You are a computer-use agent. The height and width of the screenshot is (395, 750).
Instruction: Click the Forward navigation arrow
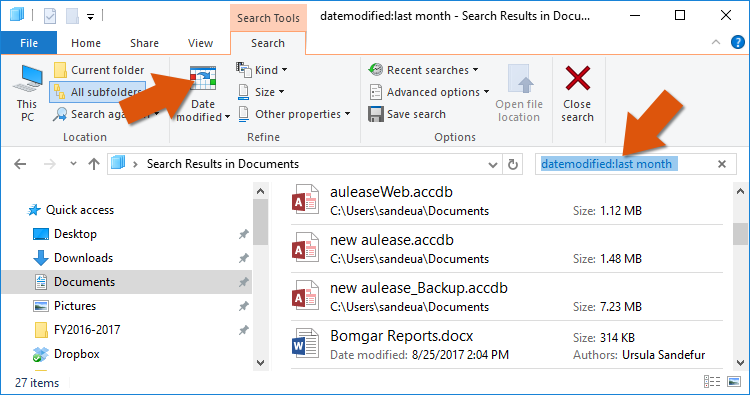[49, 164]
